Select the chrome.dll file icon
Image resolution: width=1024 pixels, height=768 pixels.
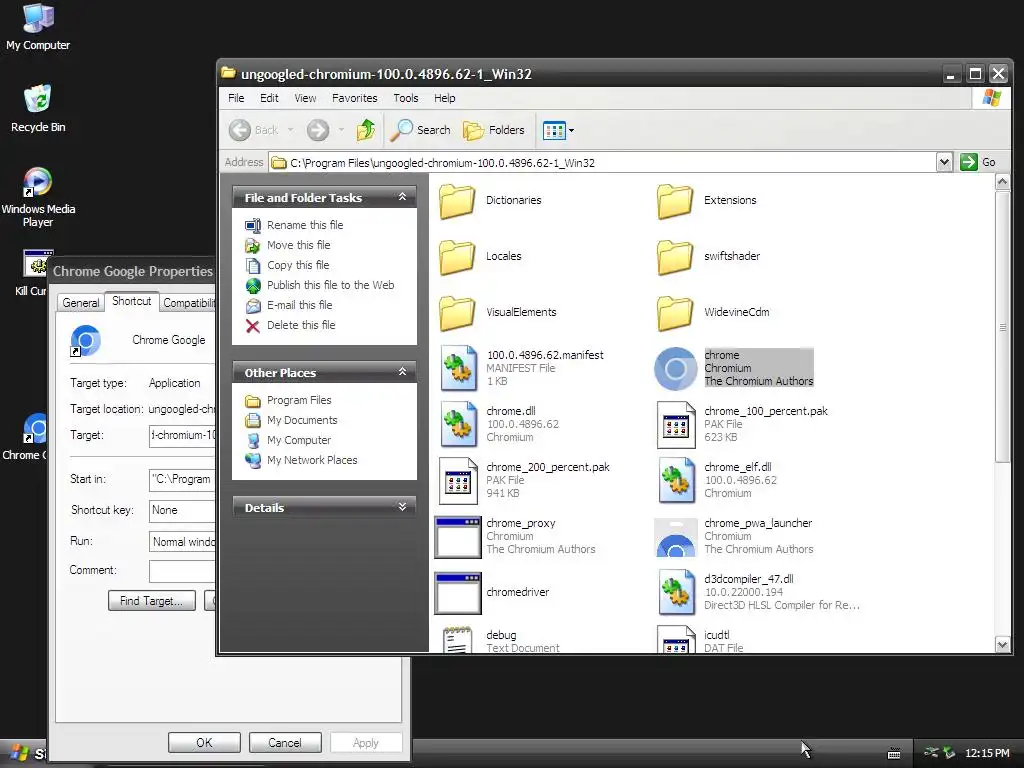pos(458,424)
